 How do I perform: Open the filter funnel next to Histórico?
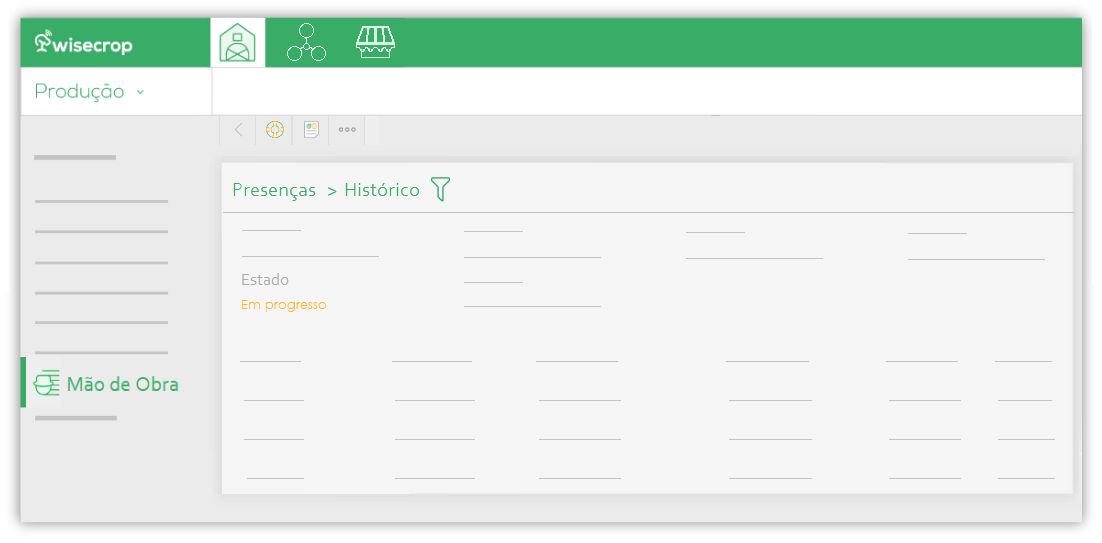tap(440, 190)
